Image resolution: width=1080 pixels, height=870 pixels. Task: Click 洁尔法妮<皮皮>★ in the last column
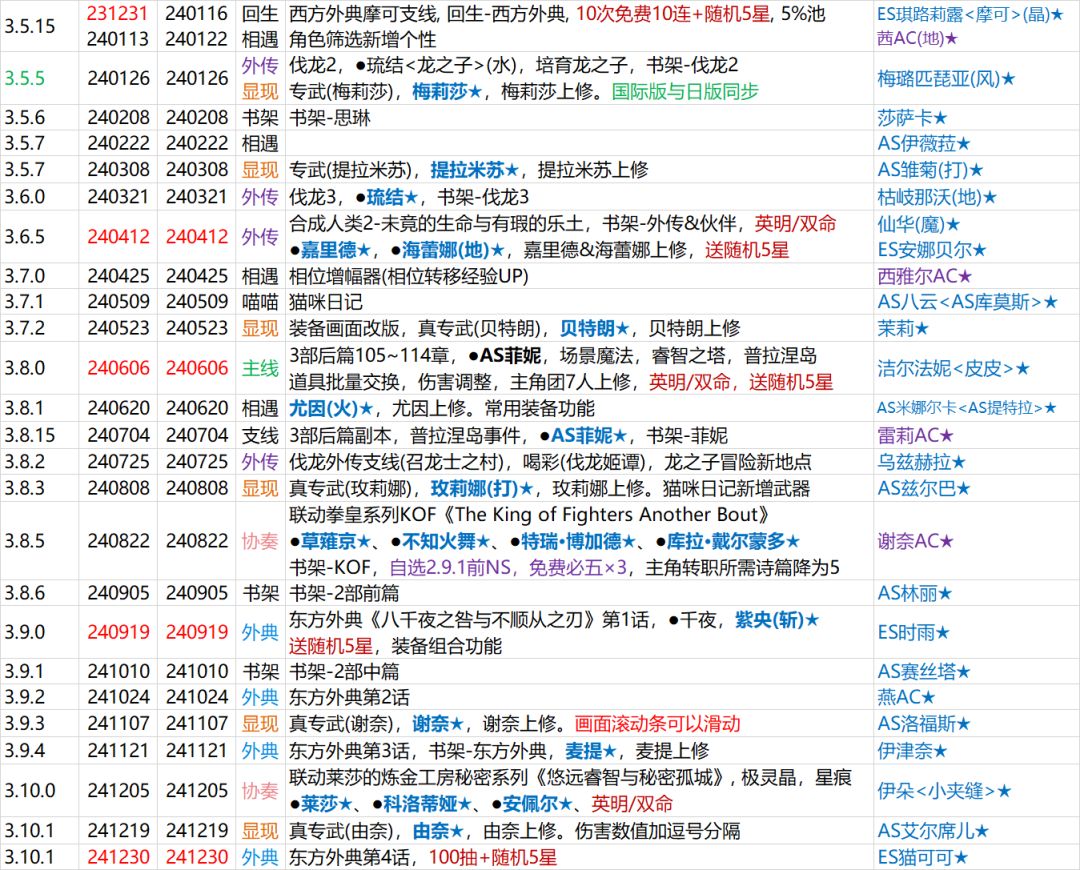[953, 369]
